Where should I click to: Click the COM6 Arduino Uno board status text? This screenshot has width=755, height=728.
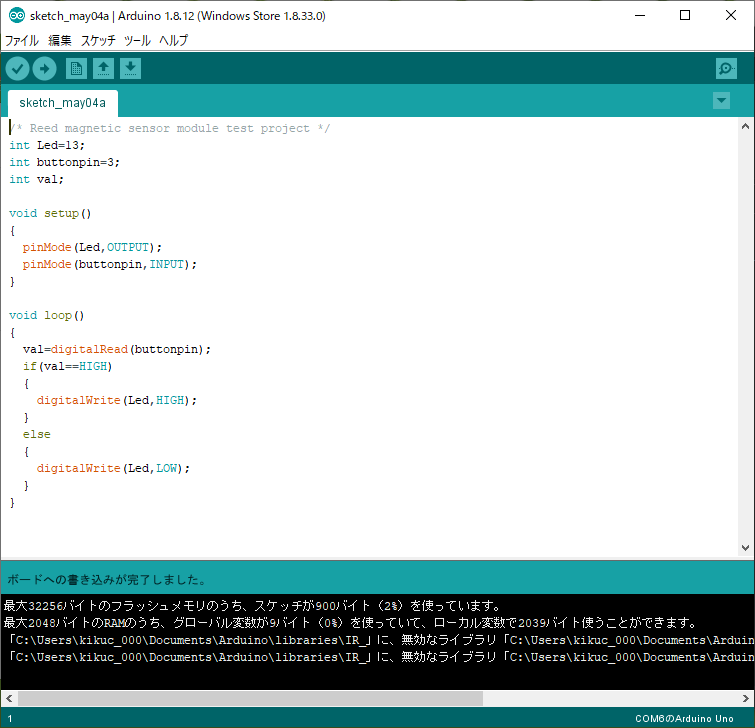click(684, 719)
